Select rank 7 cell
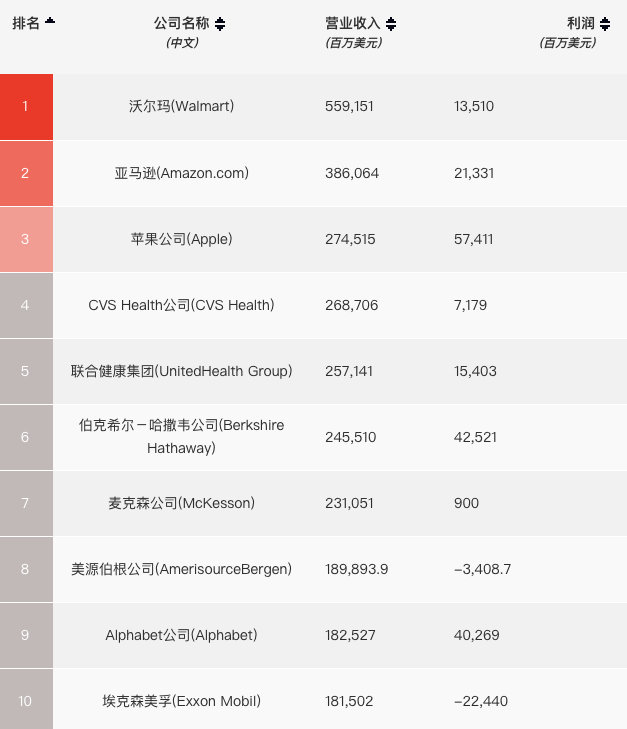Image resolution: width=627 pixels, height=729 pixels. click(x=26, y=503)
